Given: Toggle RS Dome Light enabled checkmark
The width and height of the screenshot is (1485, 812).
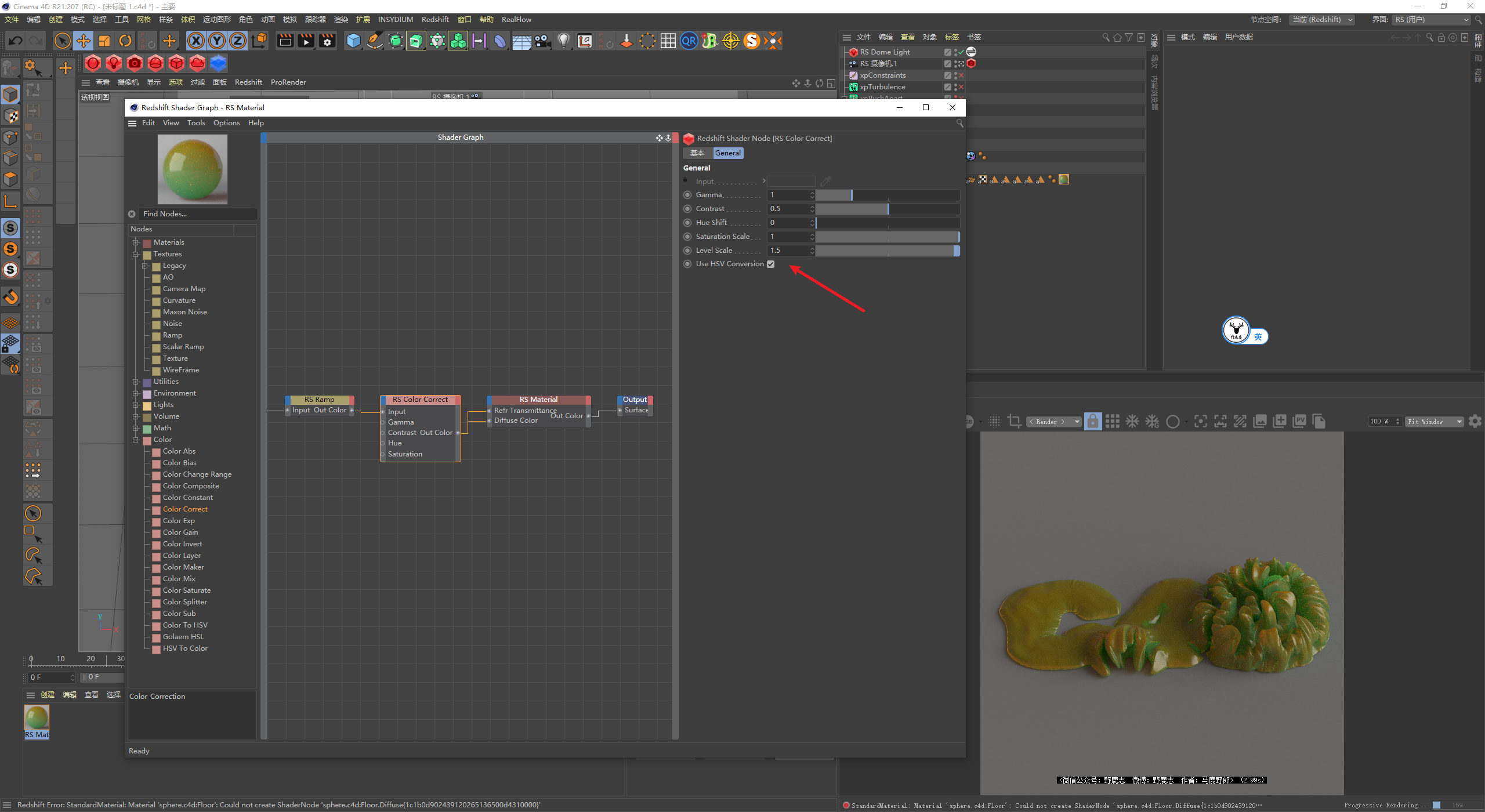Looking at the screenshot, I should pyautogui.click(x=961, y=52).
